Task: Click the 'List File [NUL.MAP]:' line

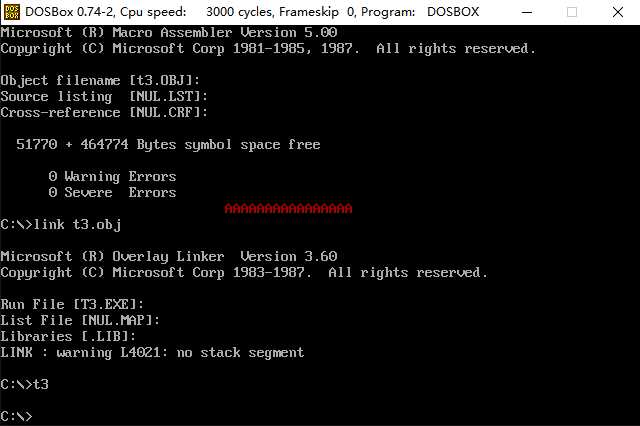Action: [80, 320]
